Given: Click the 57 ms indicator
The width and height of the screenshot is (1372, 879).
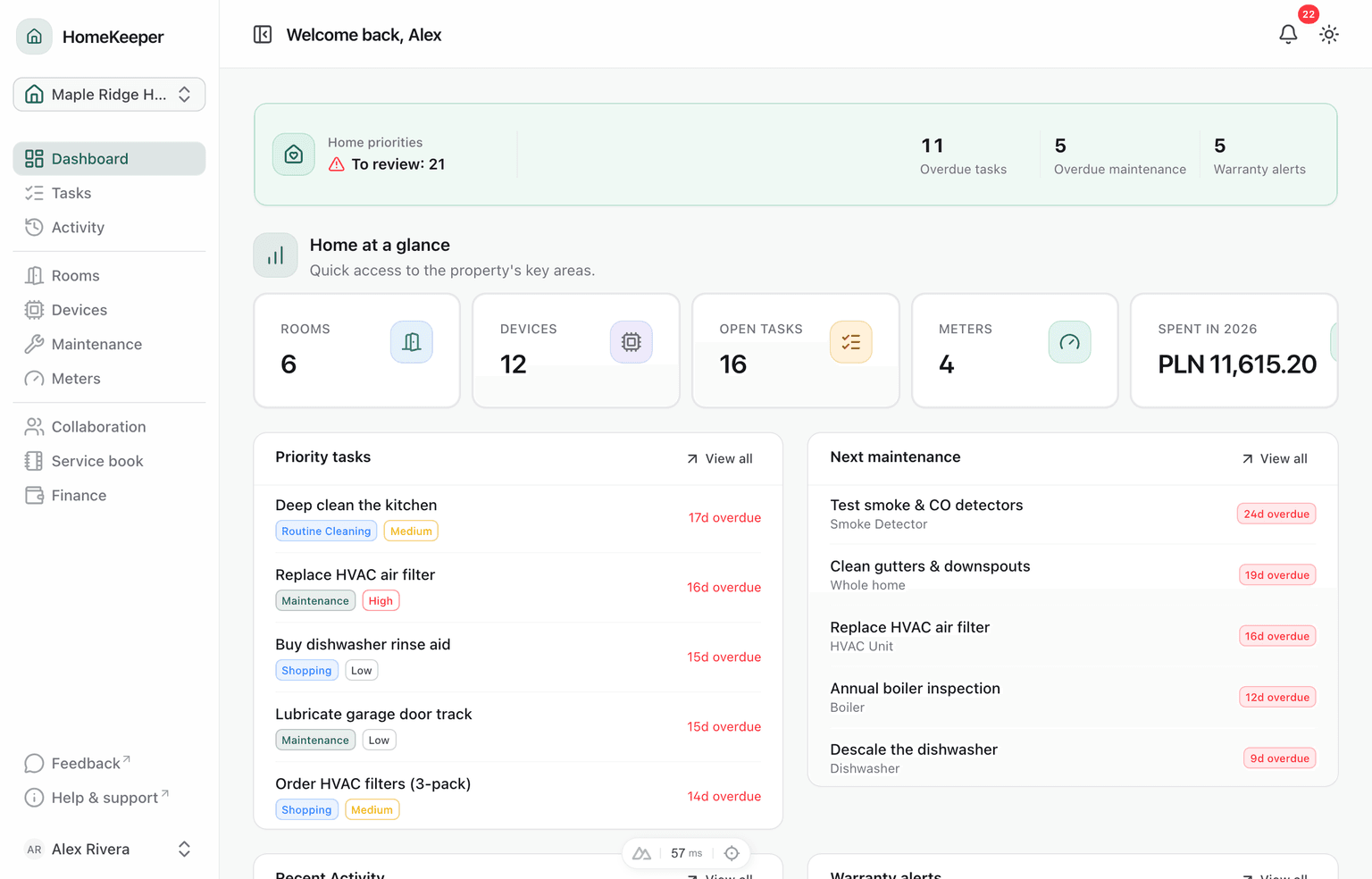Looking at the screenshot, I should pos(687,854).
